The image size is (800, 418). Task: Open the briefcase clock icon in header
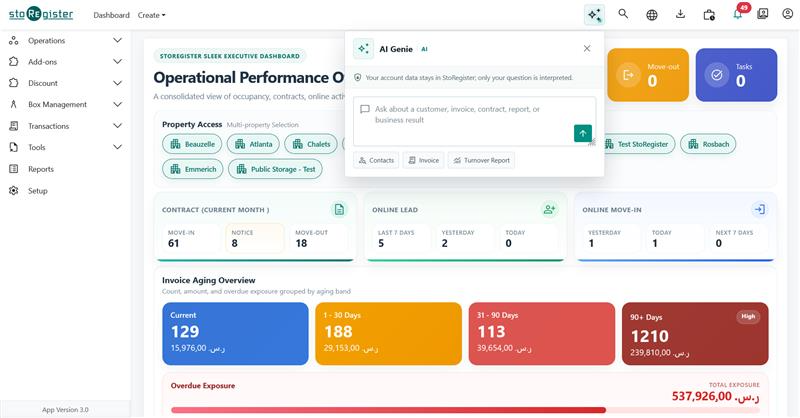click(709, 15)
